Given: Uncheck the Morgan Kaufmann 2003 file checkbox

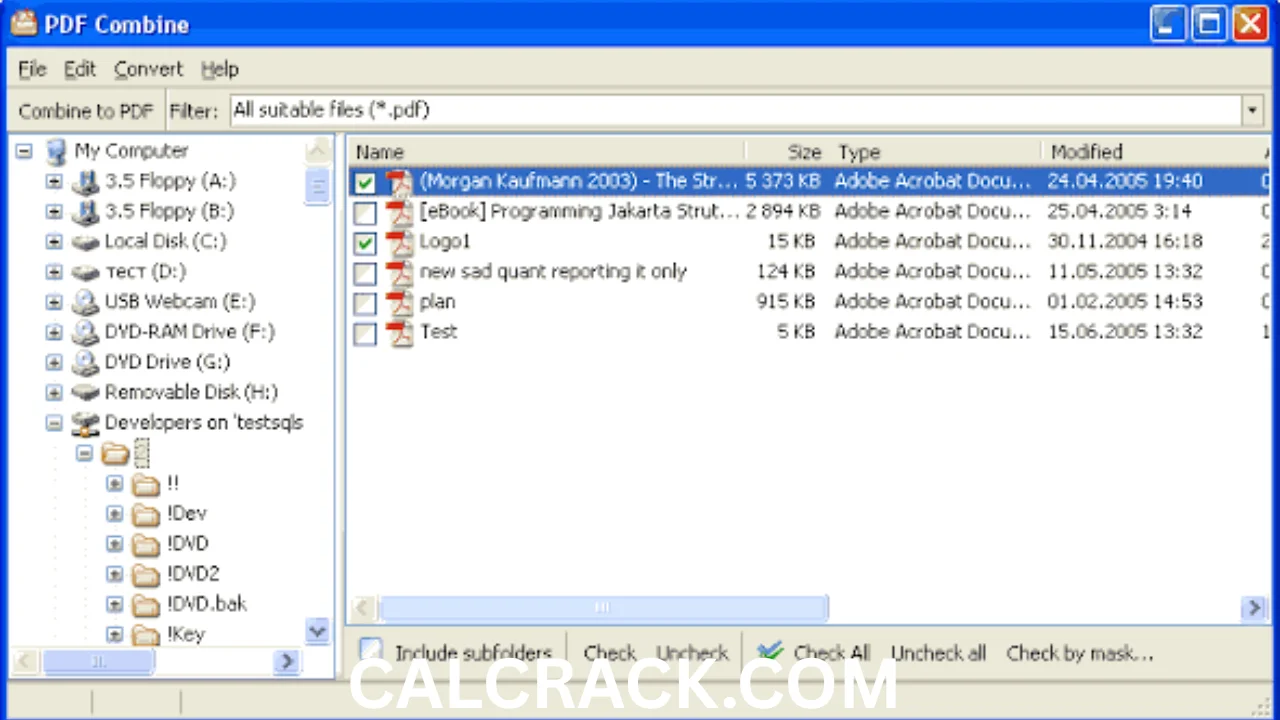Looking at the screenshot, I should click(365, 183).
